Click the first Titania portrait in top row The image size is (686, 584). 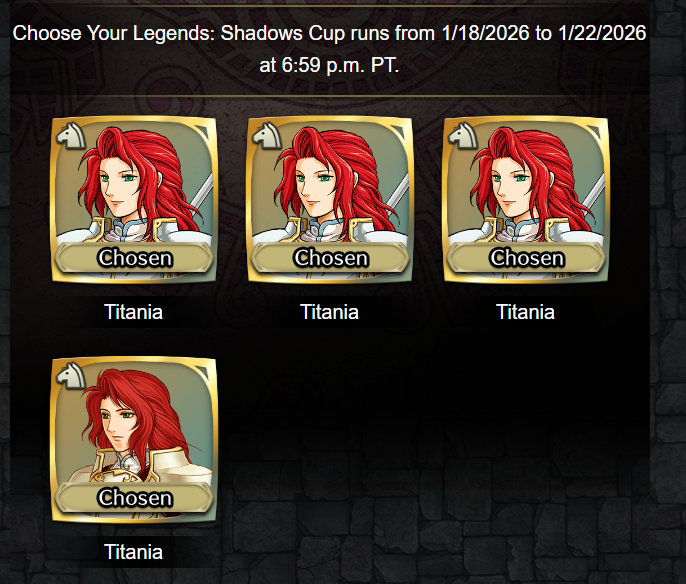click(134, 199)
